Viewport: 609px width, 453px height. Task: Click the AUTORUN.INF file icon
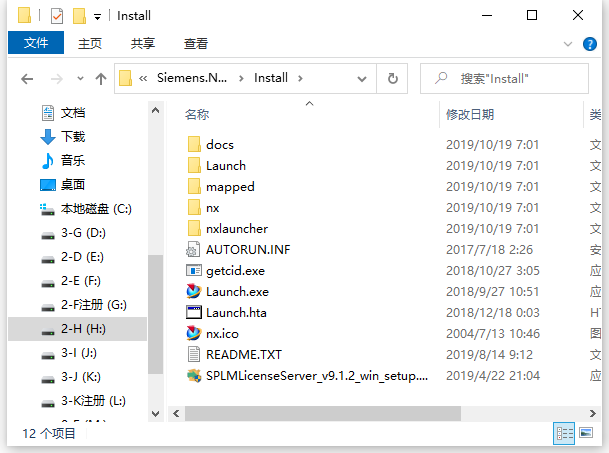click(x=193, y=249)
